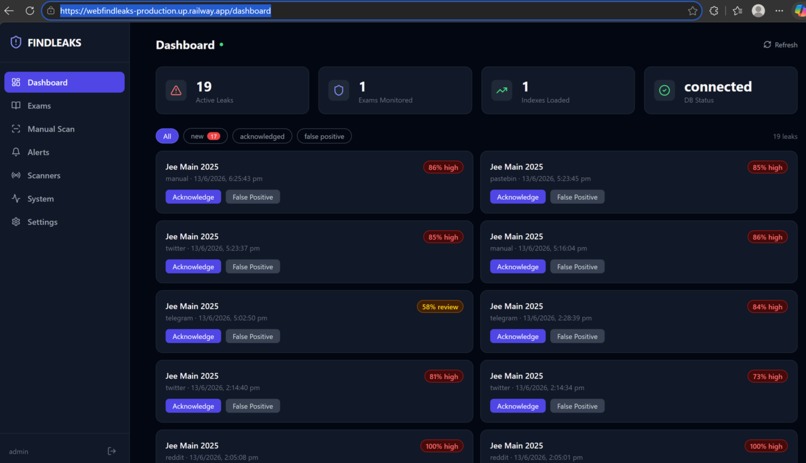The width and height of the screenshot is (806, 463).
Task: Click the Dashboard page heading
Action: [185, 45]
